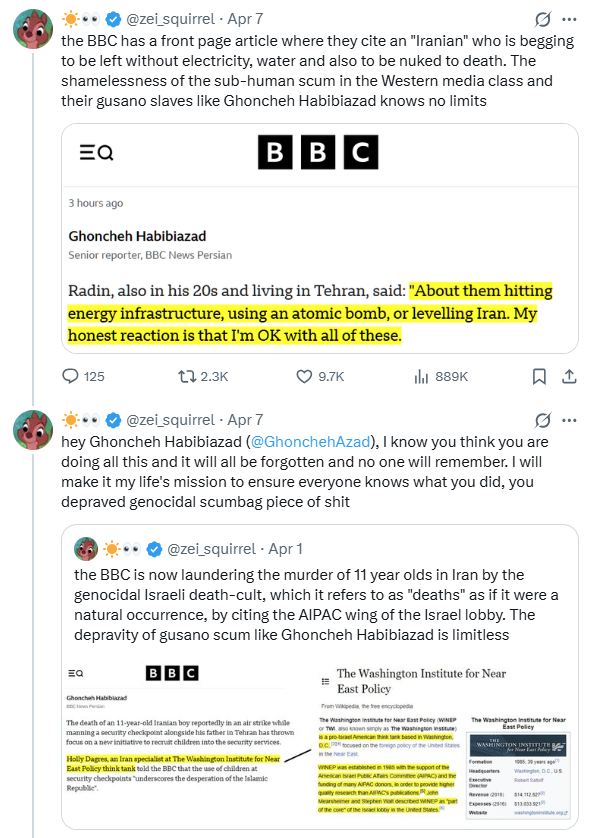This screenshot has height=838, width=595.
Task: Open the more options menu on second tweet
Action: [x=569, y=420]
